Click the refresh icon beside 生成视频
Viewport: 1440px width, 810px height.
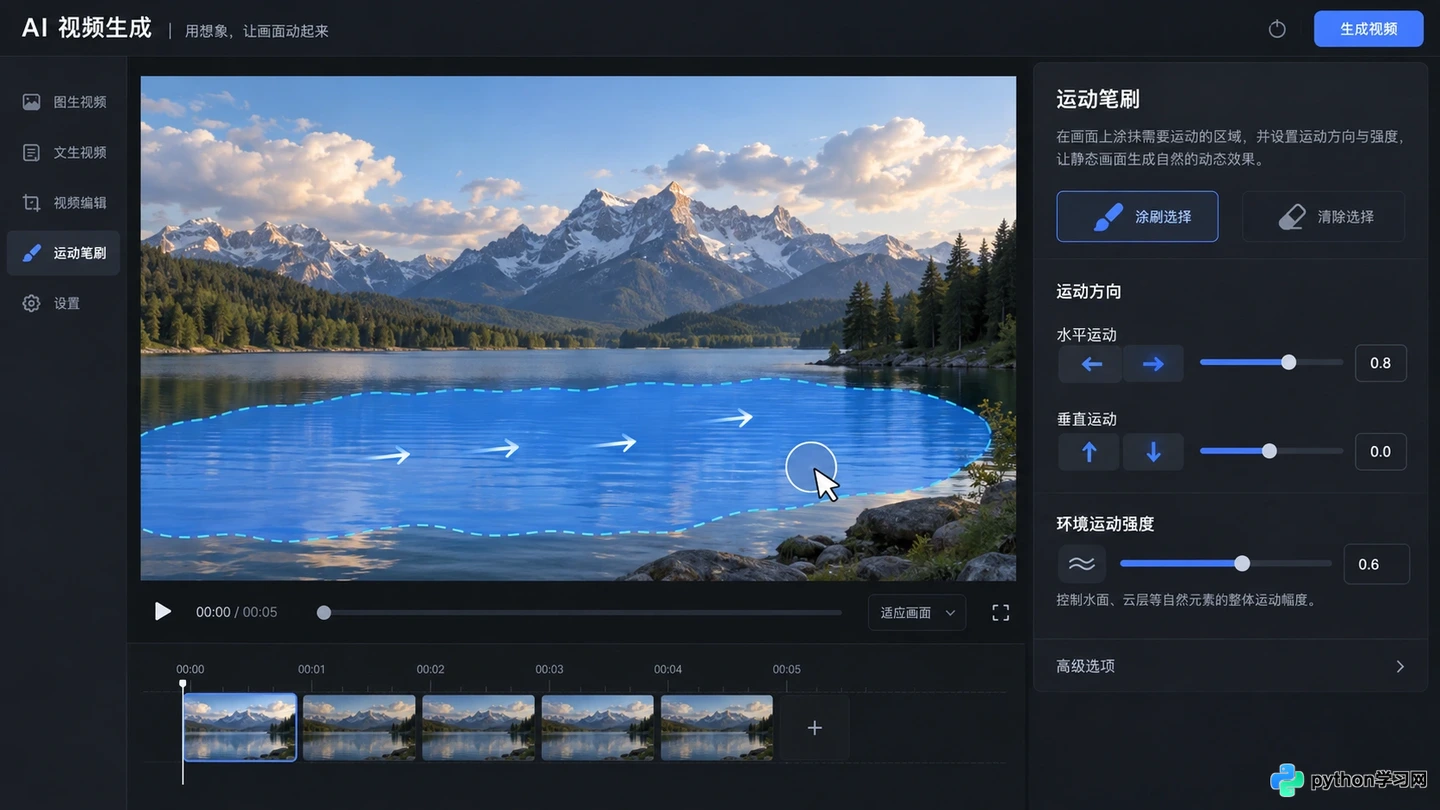(1277, 29)
